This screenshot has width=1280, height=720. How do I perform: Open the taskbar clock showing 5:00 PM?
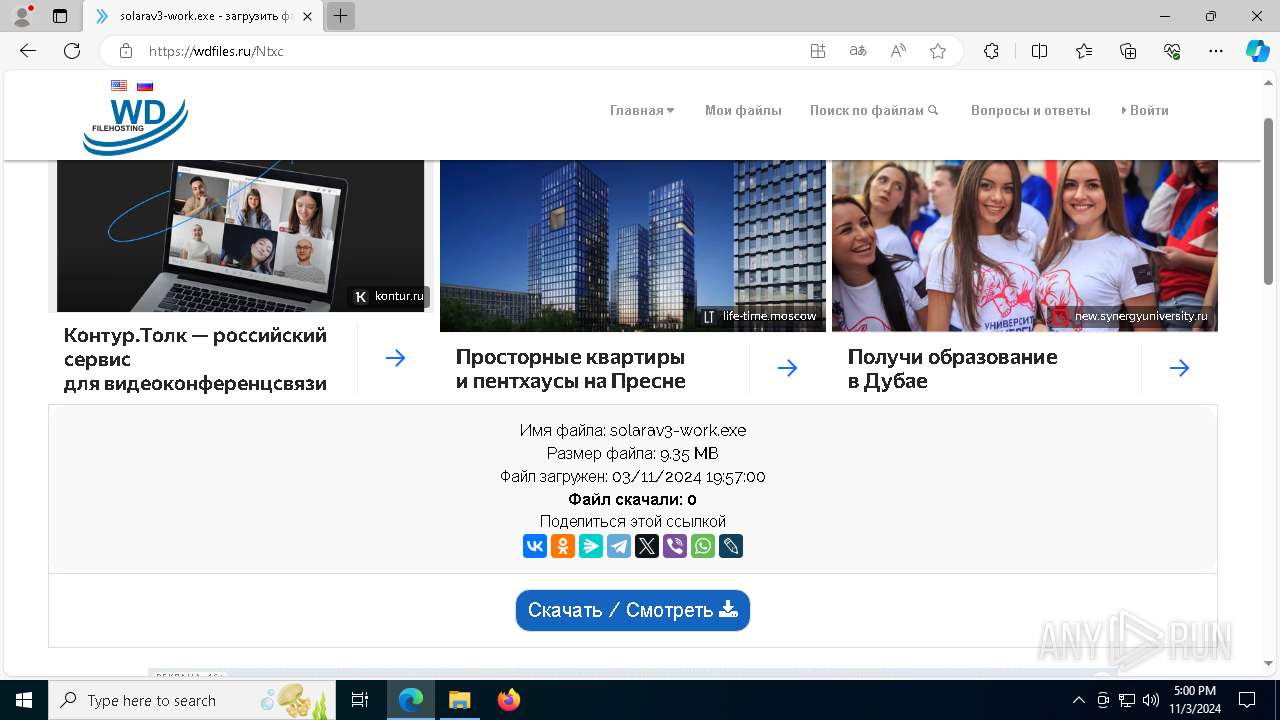(x=1195, y=700)
